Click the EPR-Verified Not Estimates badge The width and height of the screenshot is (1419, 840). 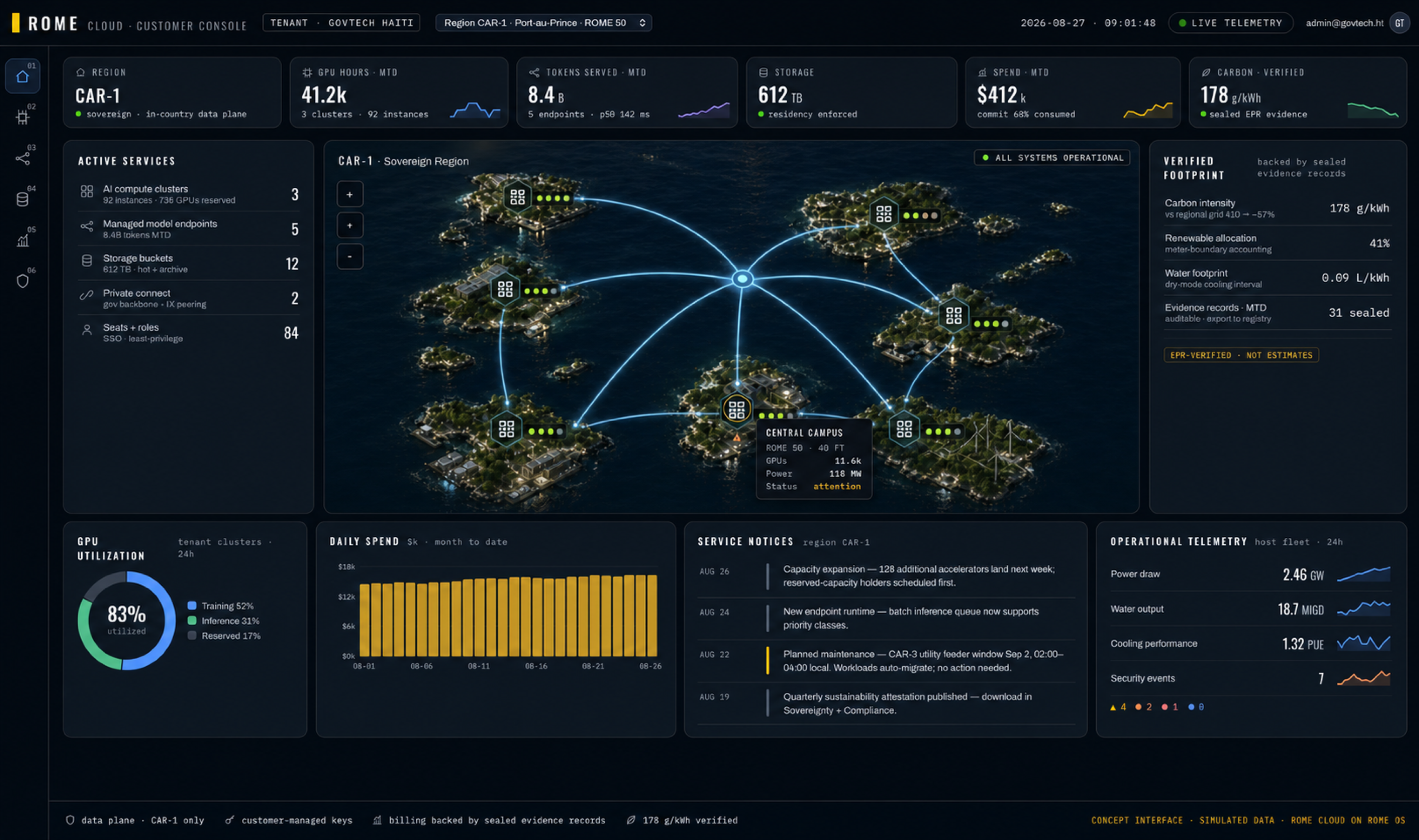click(x=1241, y=355)
